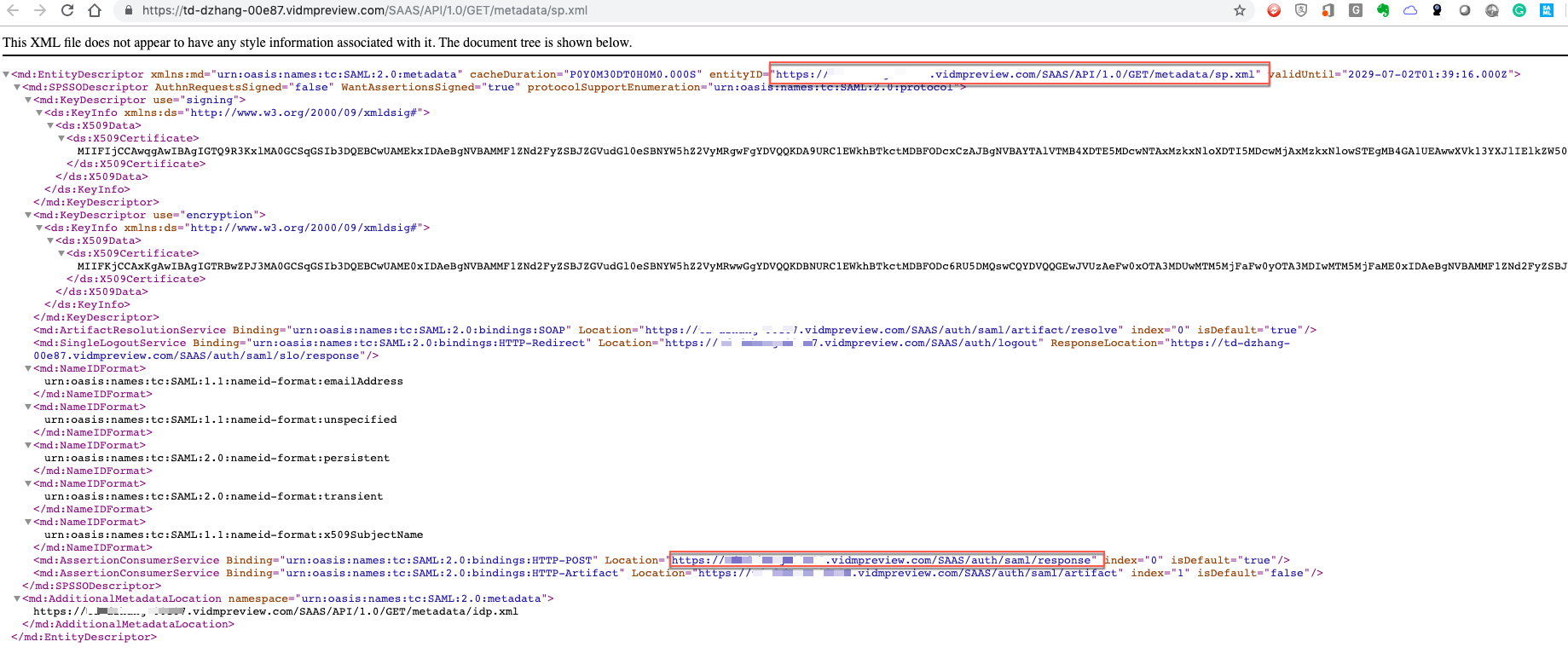The height and width of the screenshot is (653, 1568).
Task: Open the blue SAML extension icon
Action: 1546,10
